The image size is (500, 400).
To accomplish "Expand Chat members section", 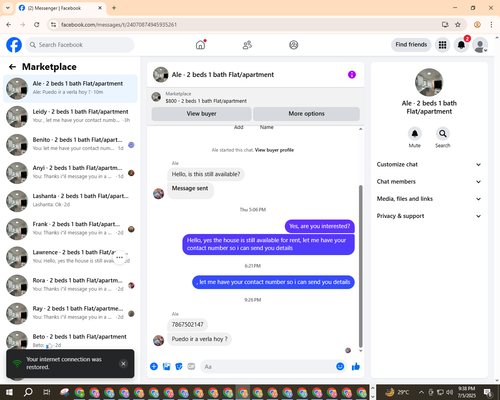I will pyautogui.click(x=429, y=182).
